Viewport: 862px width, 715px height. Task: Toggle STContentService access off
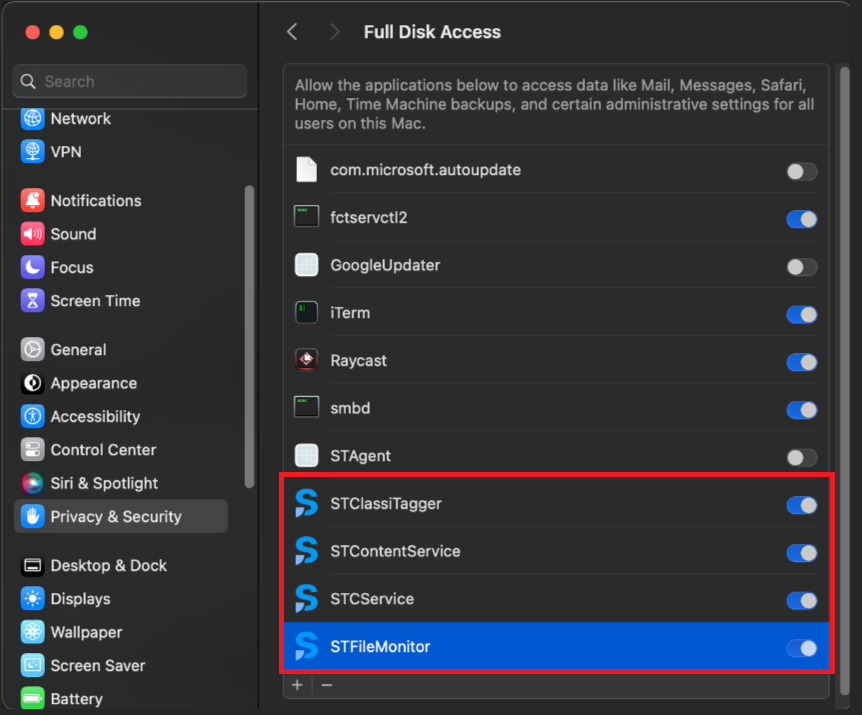point(802,553)
